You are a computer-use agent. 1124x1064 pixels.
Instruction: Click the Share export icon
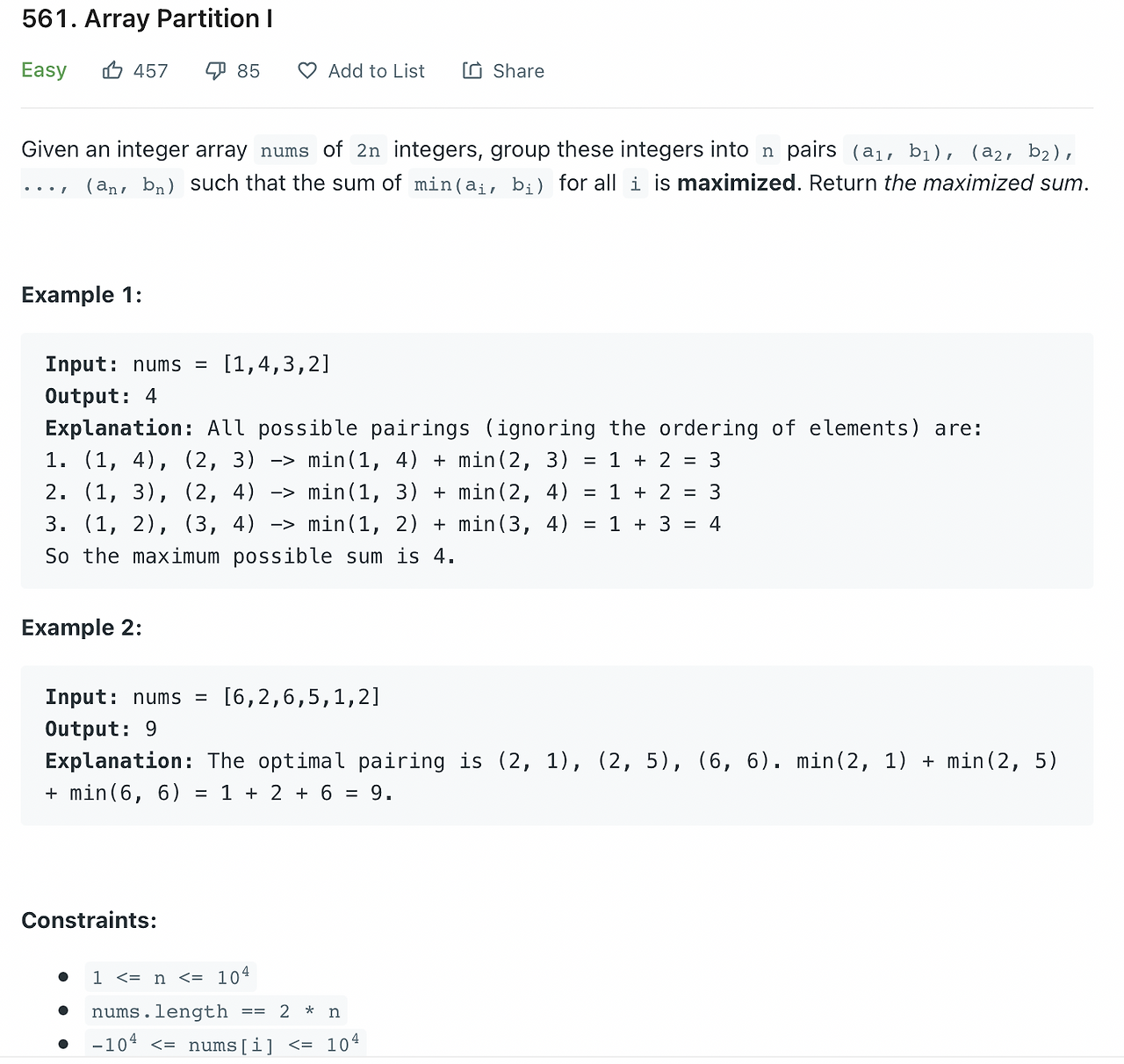click(472, 70)
